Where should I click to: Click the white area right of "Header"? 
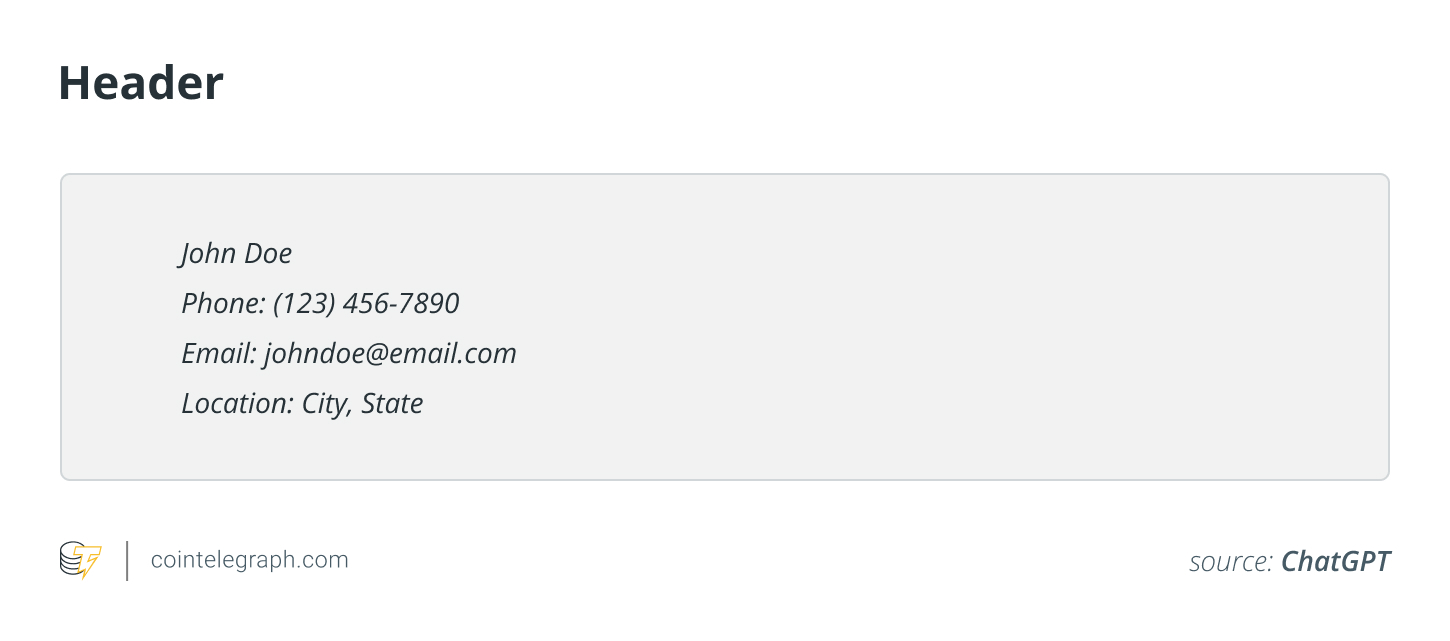(x=700, y=82)
